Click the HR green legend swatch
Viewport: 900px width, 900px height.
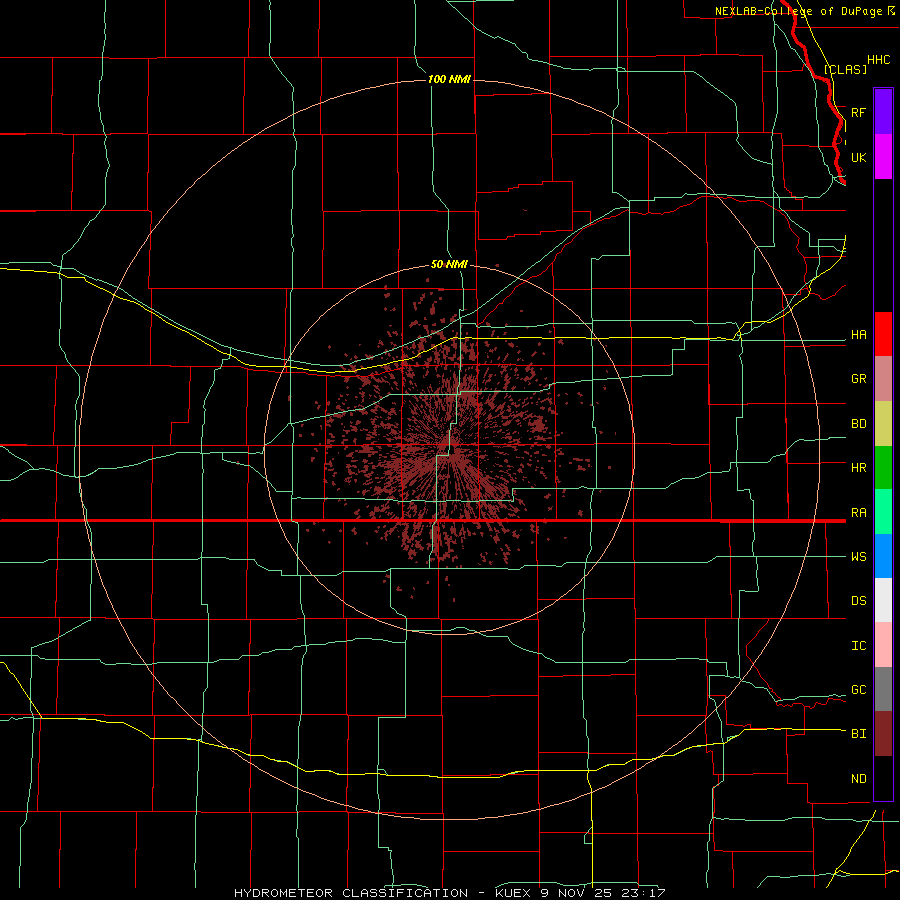[883, 468]
